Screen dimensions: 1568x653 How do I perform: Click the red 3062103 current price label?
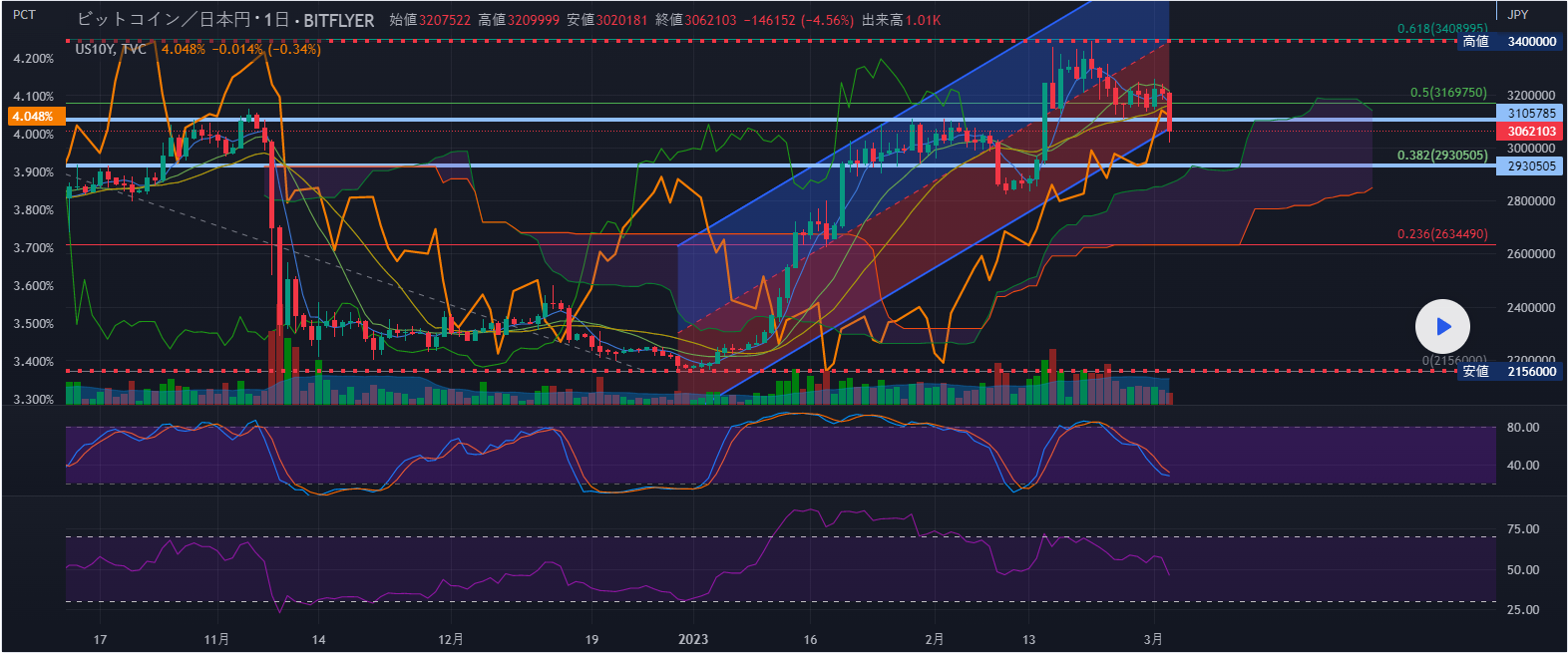[x=1531, y=132]
